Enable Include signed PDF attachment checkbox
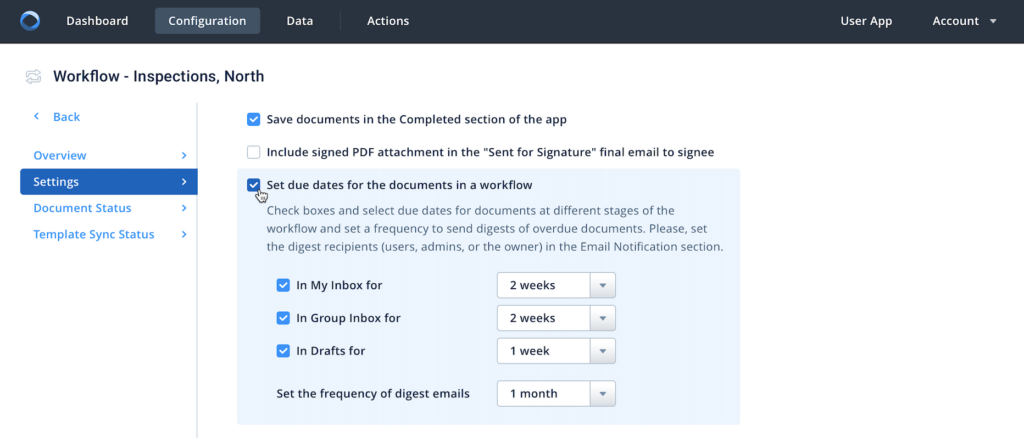 [x=254, y=152]
